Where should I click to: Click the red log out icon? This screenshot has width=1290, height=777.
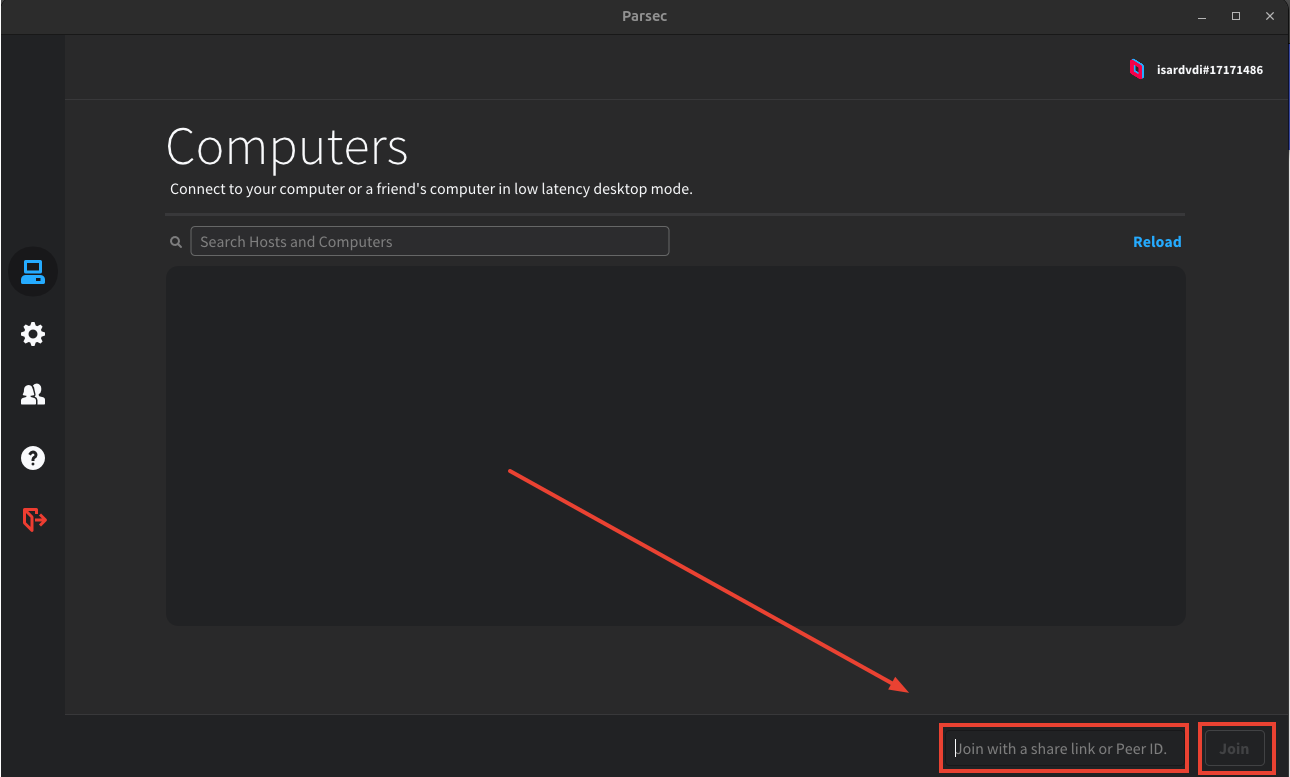point(34,519)
